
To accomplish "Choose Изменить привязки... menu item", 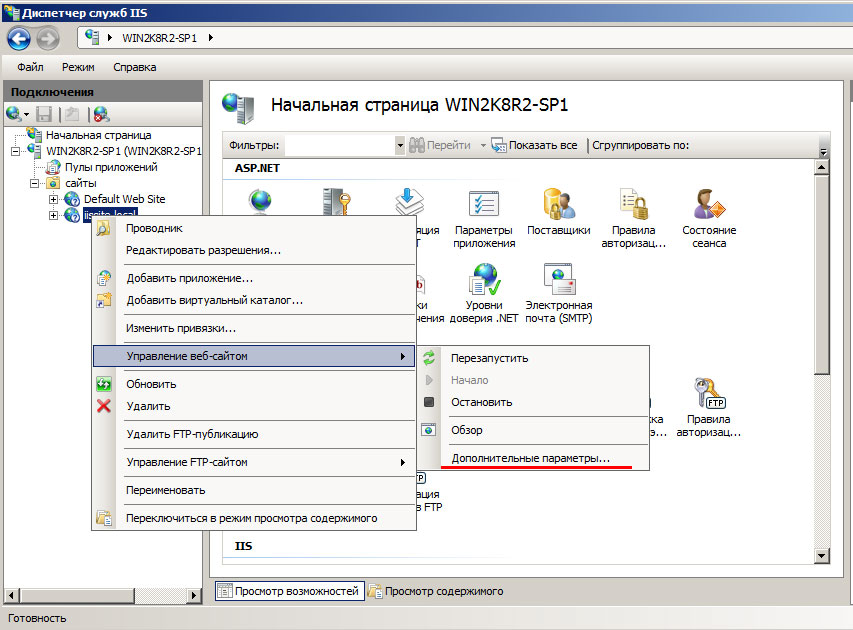I will pyautogui.click(x=254, y=328).
